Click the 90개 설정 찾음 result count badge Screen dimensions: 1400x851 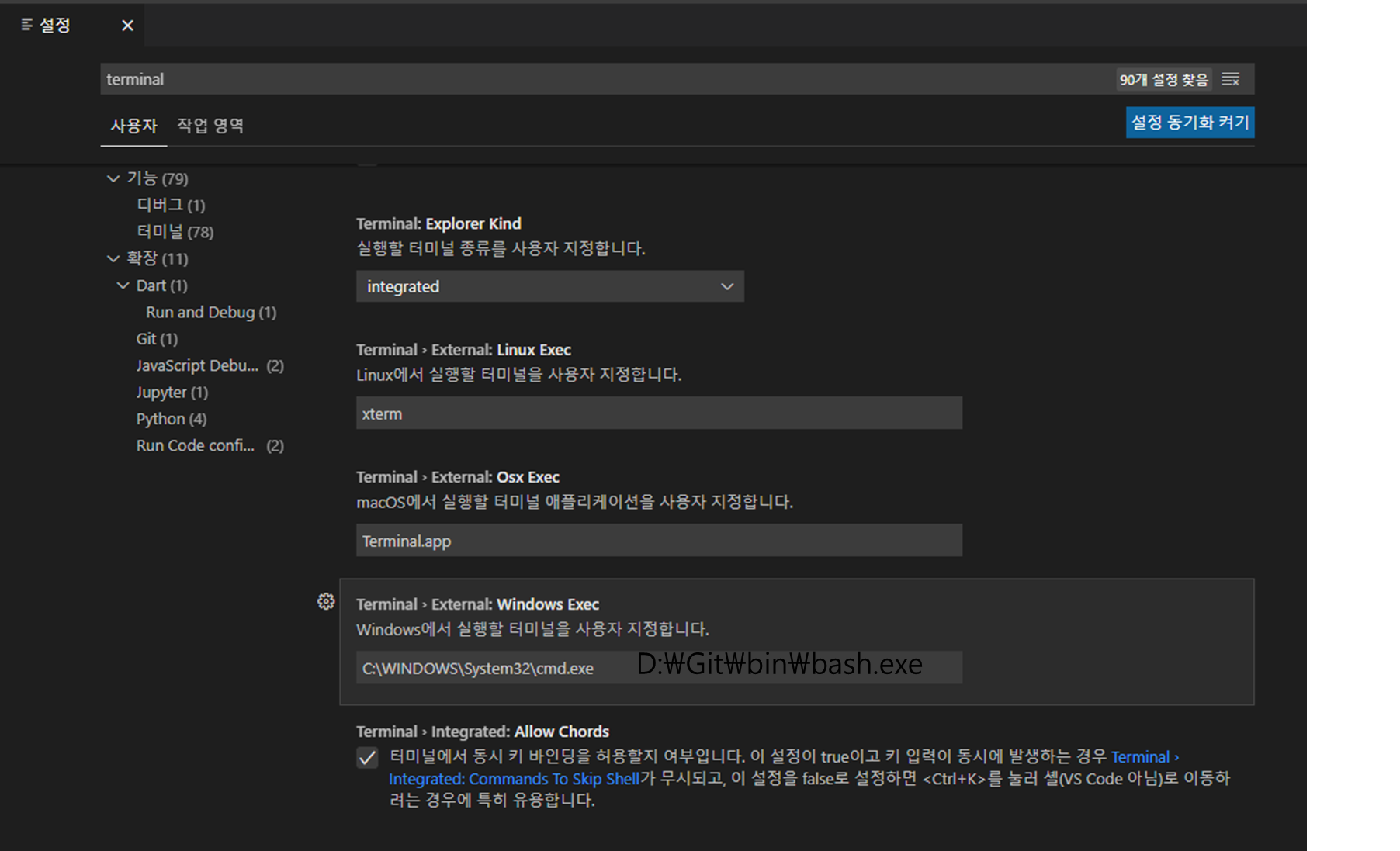pyautogui.click(x=1163, y=79)
